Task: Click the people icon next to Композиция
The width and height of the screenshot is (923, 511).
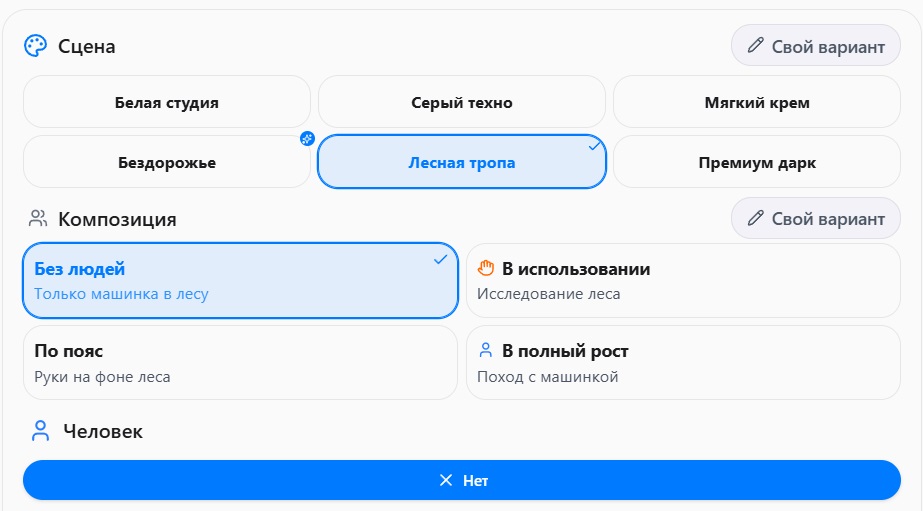Action: click(x=39, y=218)
